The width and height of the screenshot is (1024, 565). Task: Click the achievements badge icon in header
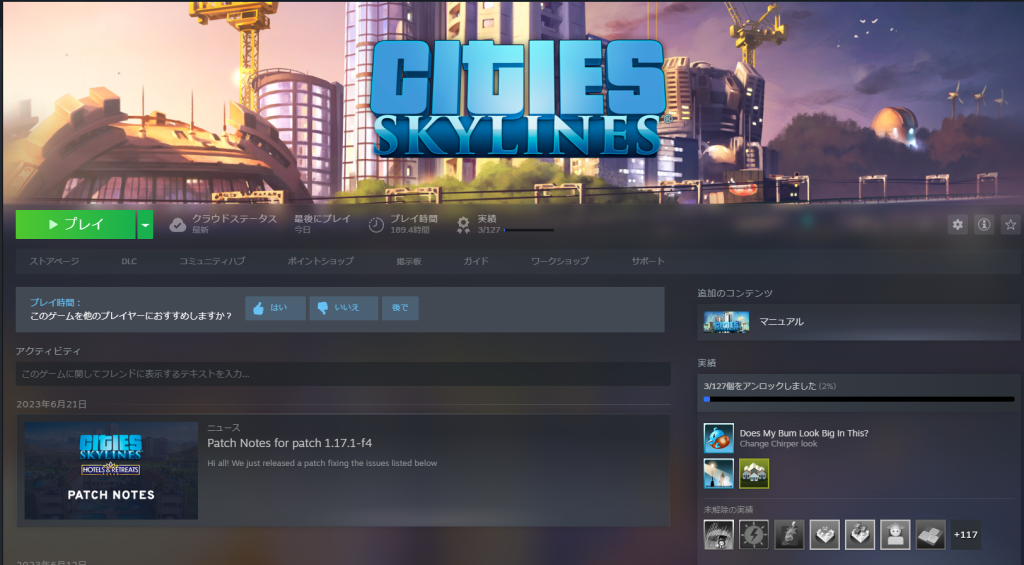click(x=463, y=225)
